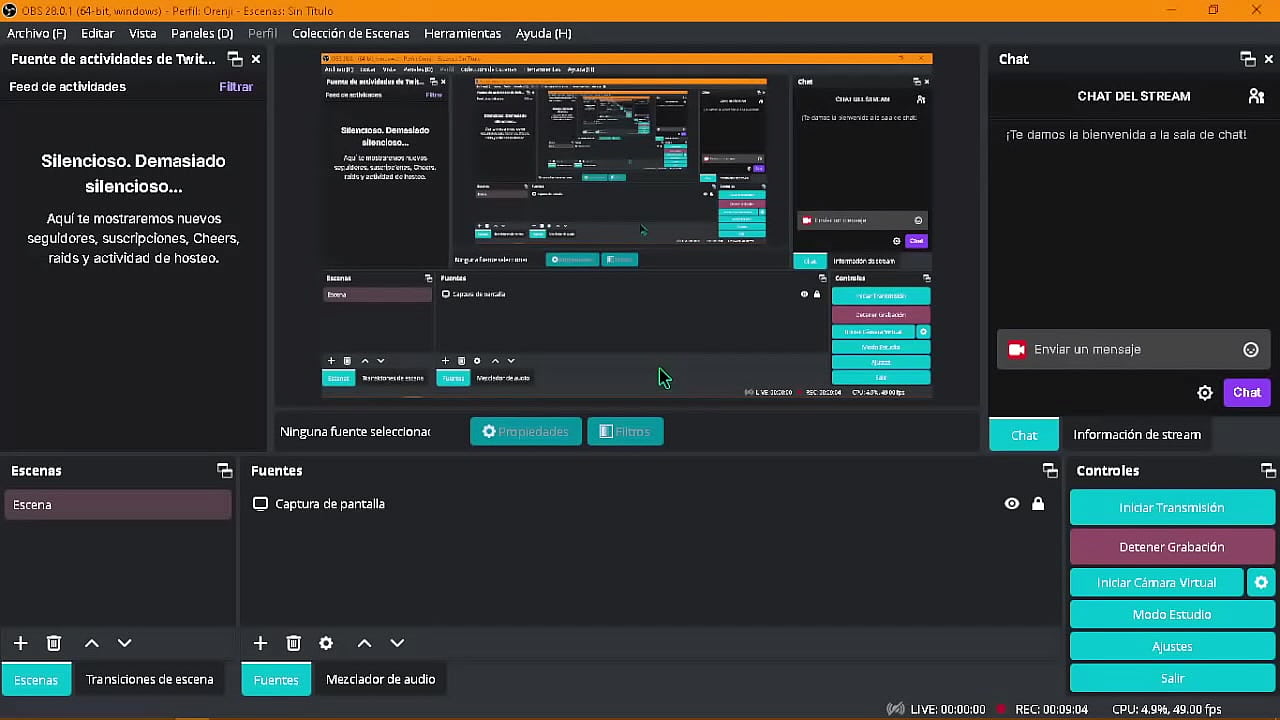
Task: Open chat settings gear icon
Action: tap(1205, 393)
